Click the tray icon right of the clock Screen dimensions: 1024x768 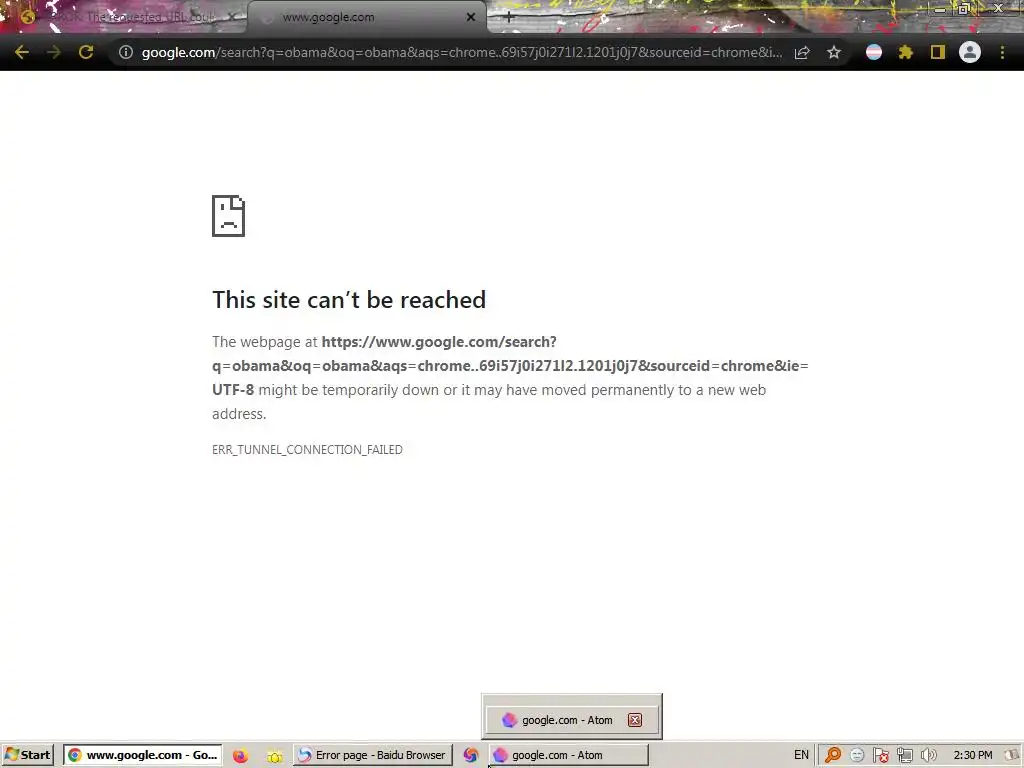[1013, 755]
